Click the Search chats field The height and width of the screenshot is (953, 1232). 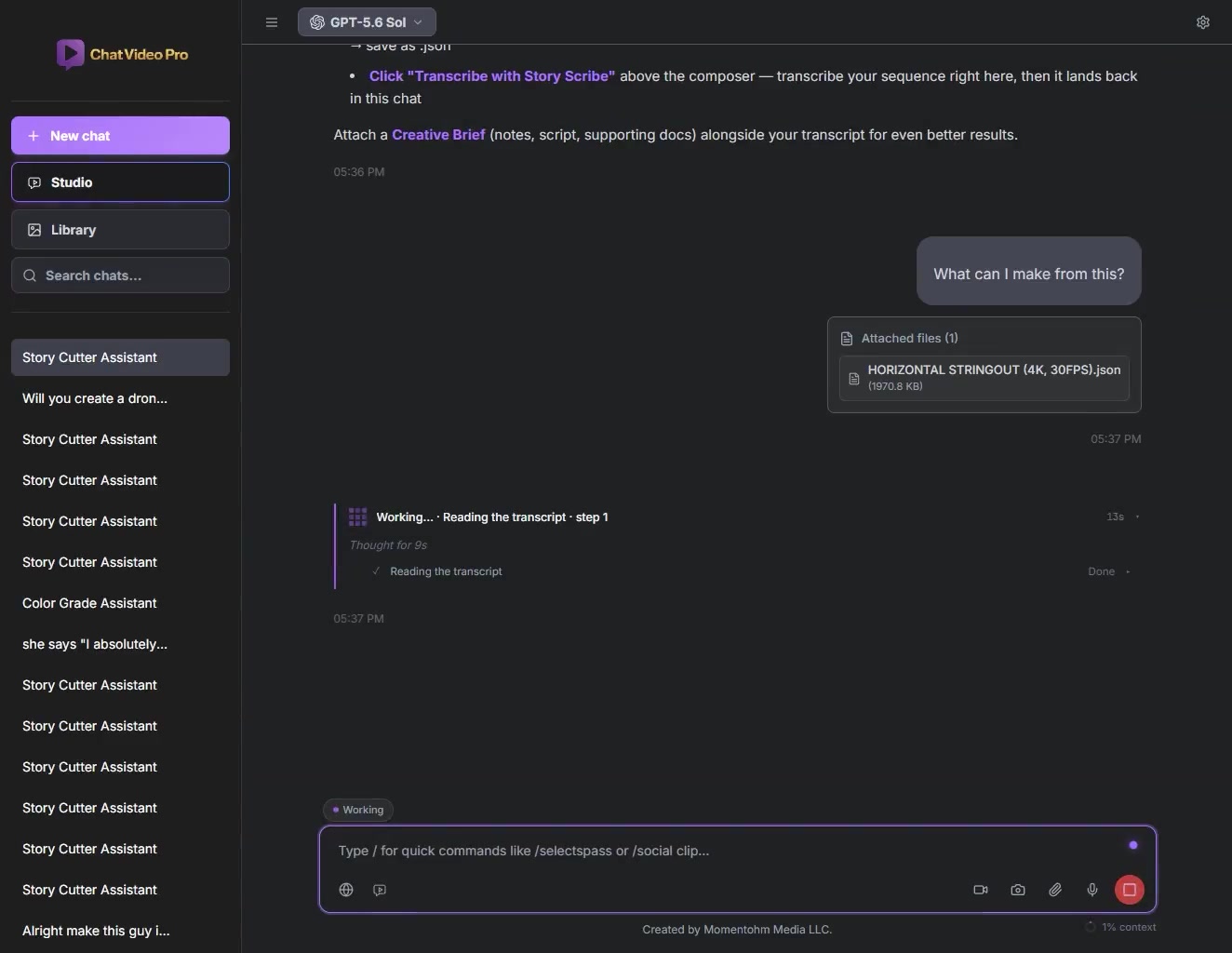pos(120,275)
